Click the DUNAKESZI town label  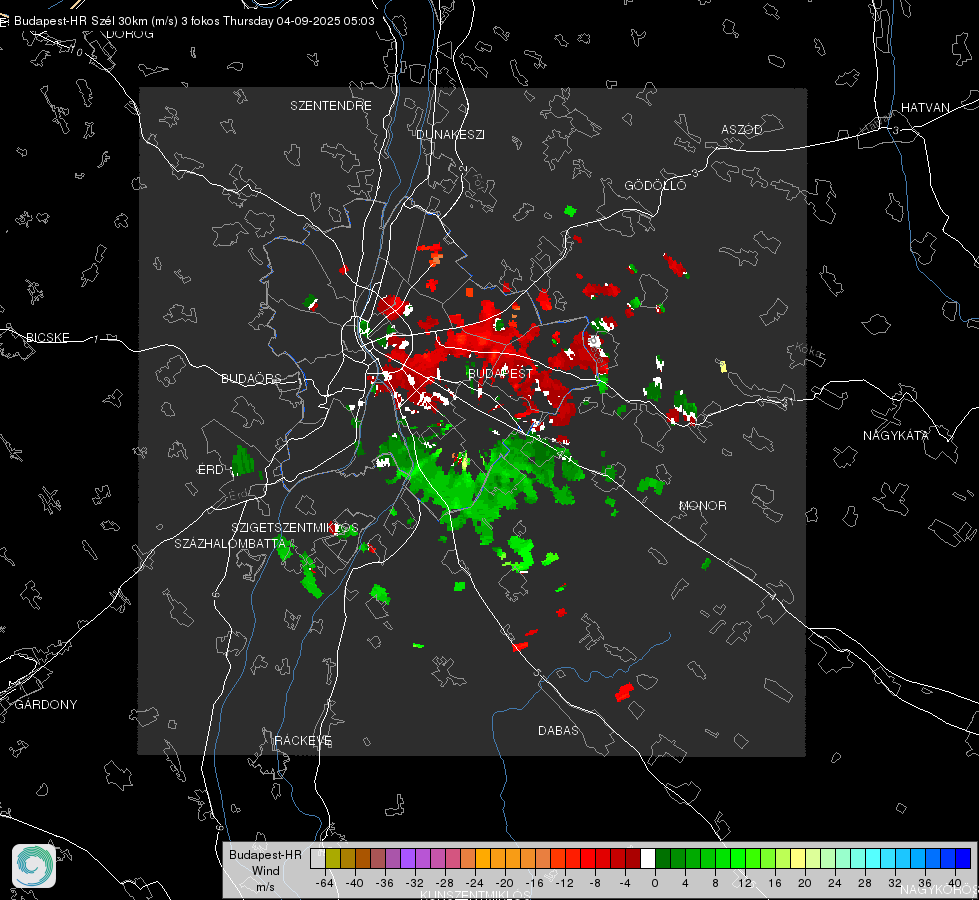450,135
